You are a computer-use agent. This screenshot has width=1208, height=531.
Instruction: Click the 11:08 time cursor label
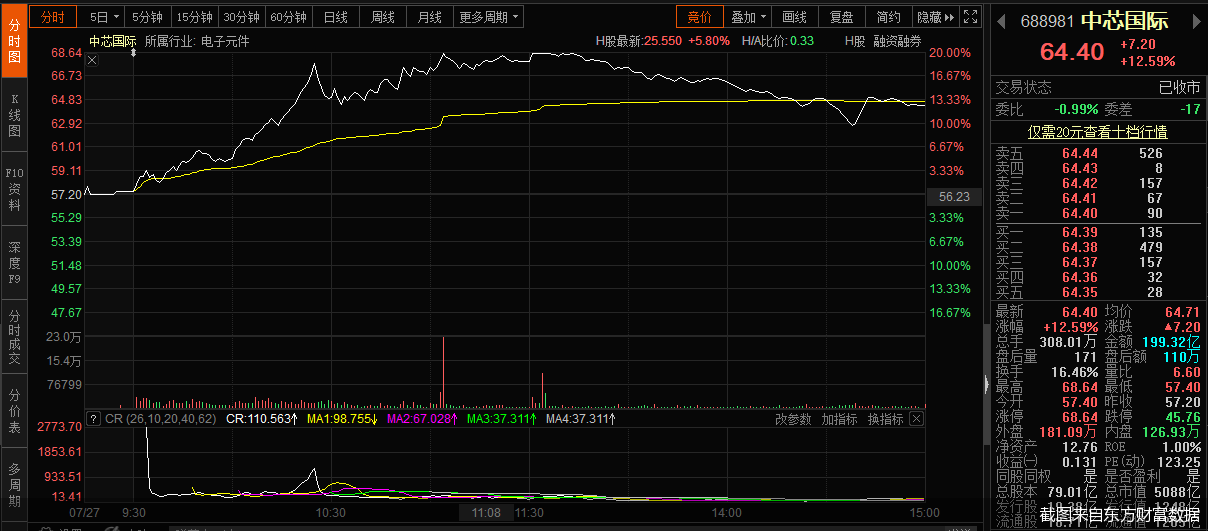point(486,512)
